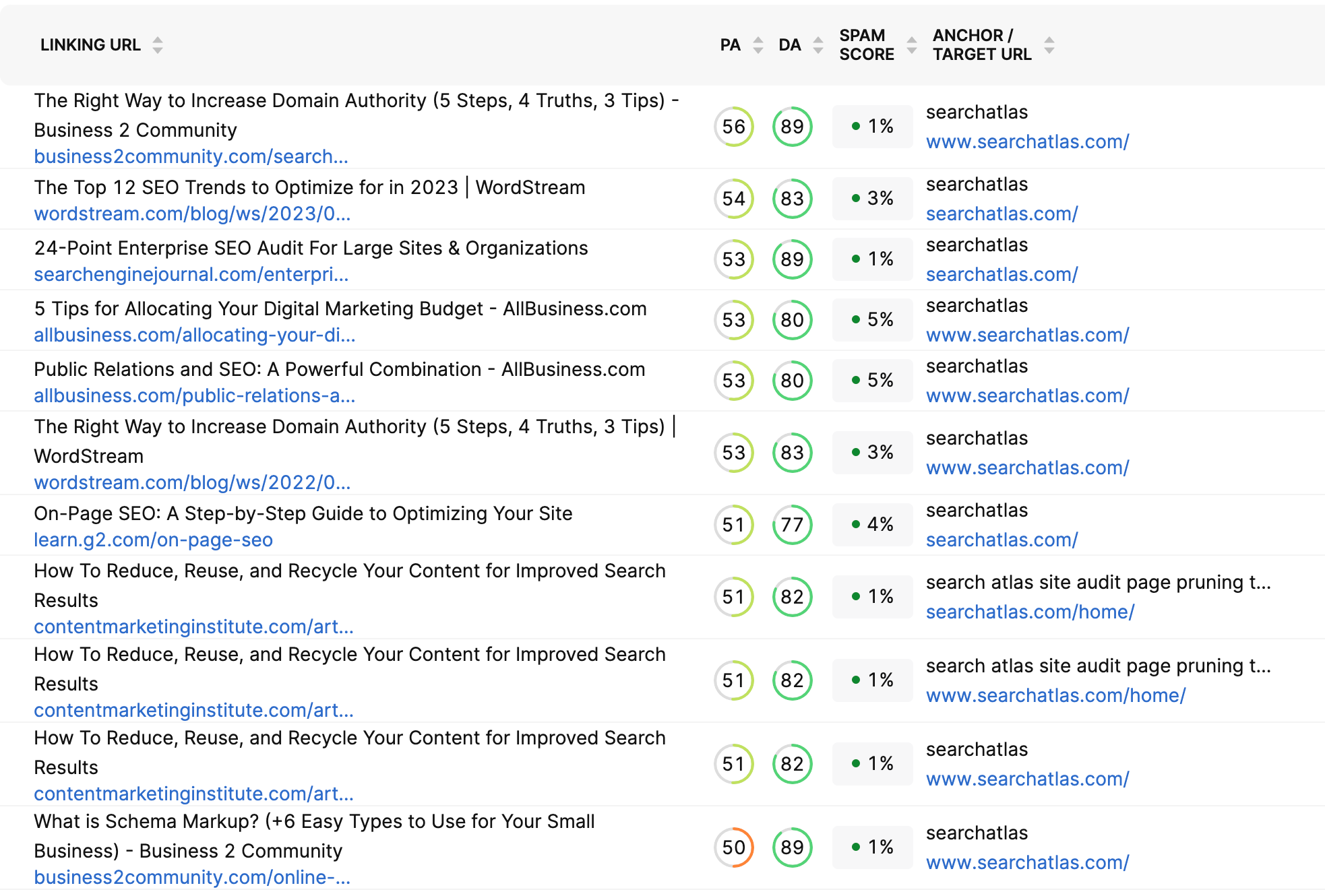Click sort arrows next to ANCHOR / TARGET URL
1325x896 pixels.
coord(1049,44)
